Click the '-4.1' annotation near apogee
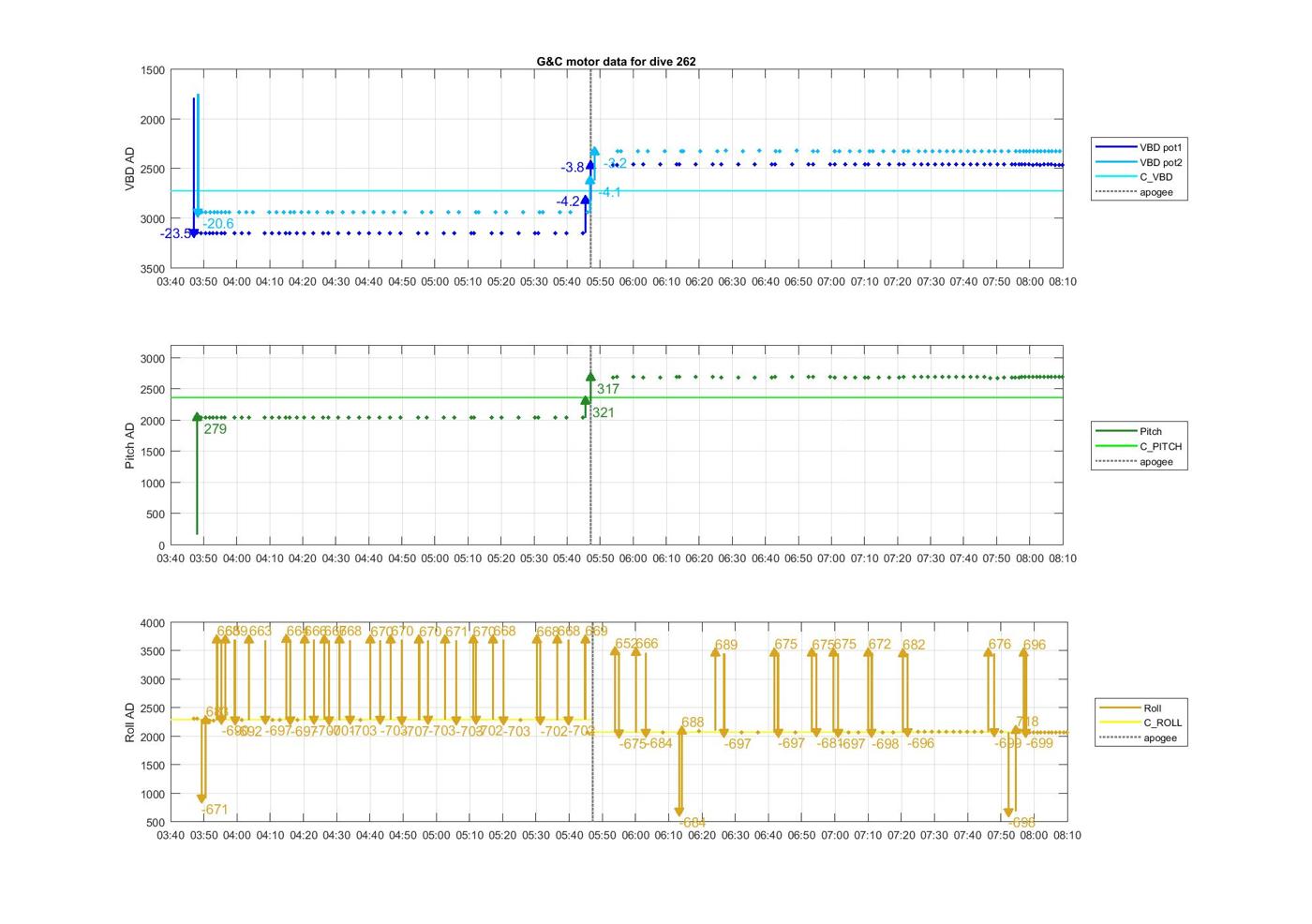1312x924 pixels. click(609, 192)
